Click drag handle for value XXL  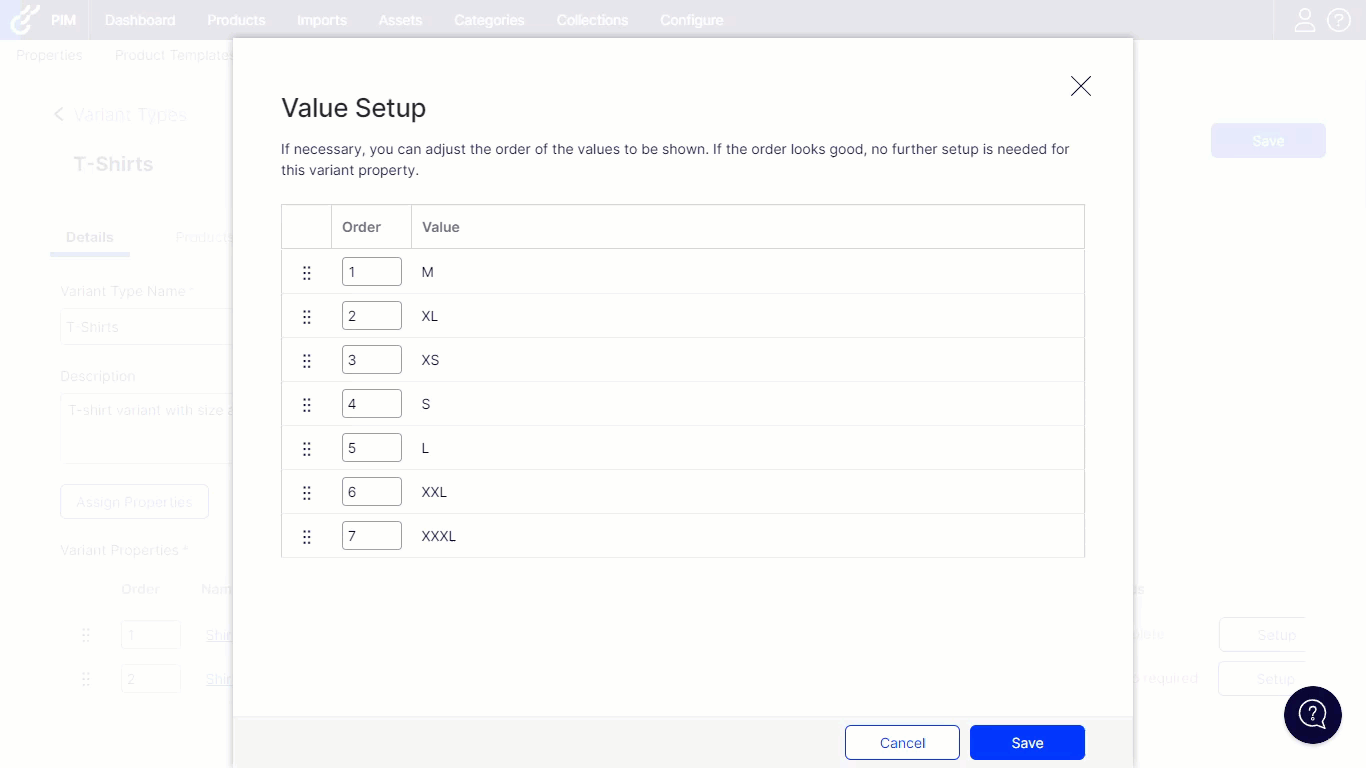tap(307, 492)
